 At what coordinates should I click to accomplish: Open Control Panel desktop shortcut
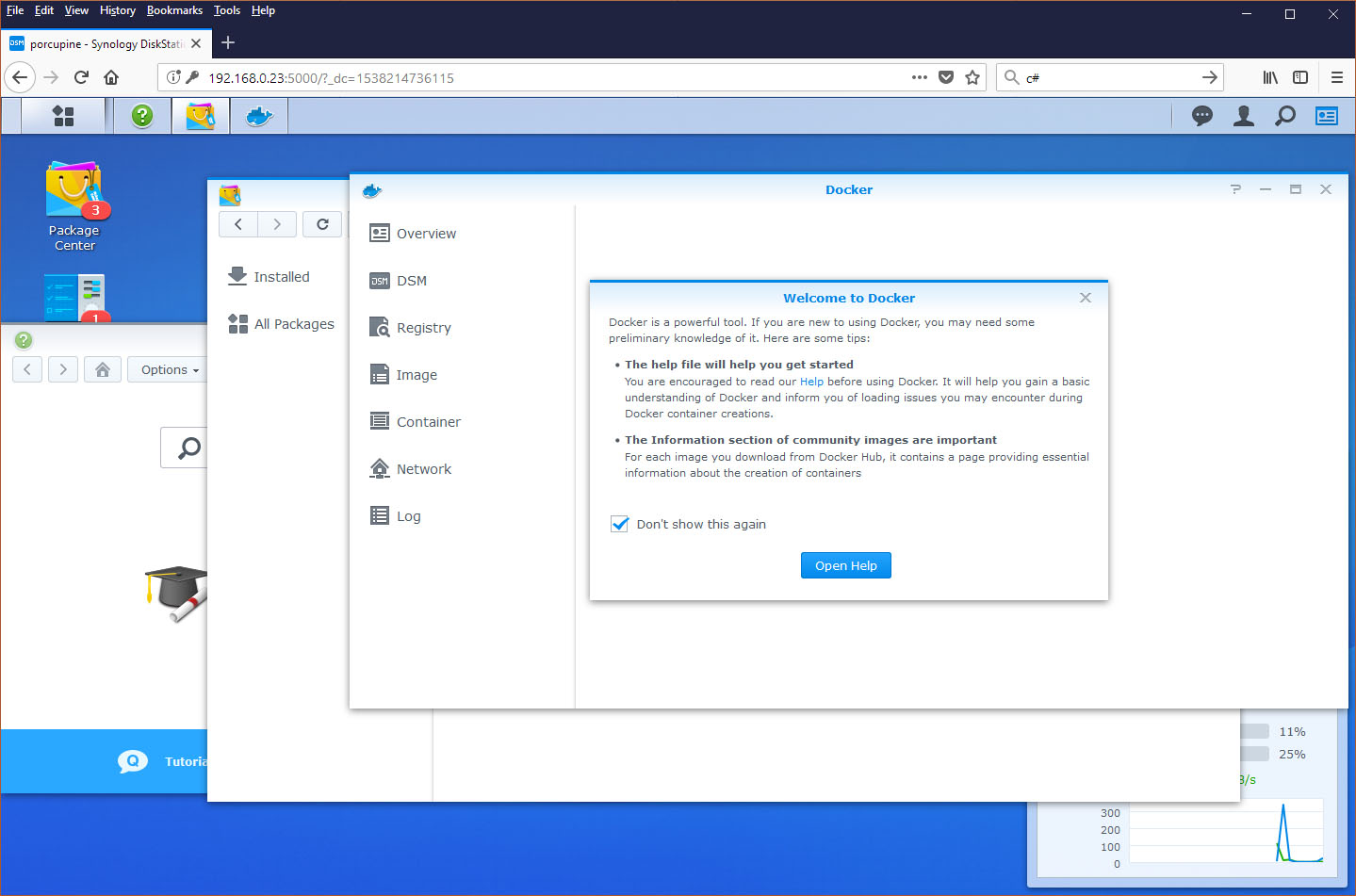74,298
